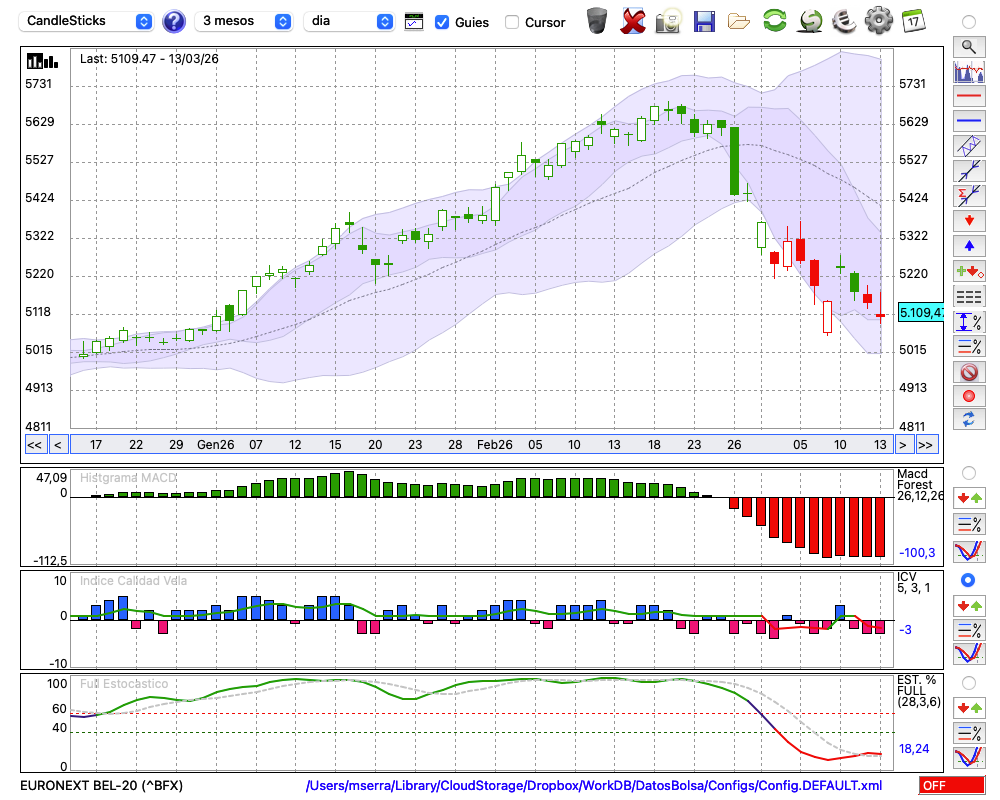Screen dimensions: 1000x800
Task: Click the Estocastico panel's lines percent button
Action: click(x=969, y=733)
